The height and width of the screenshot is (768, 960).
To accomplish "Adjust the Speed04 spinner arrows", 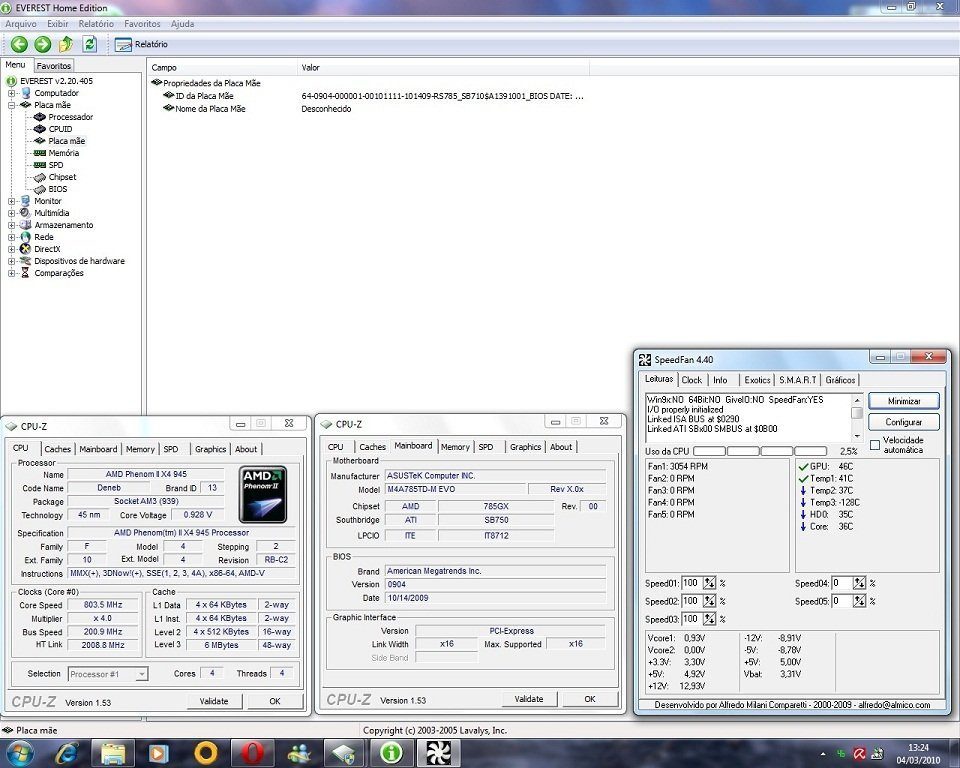I will pyautogui.click(x=860, y=584).
